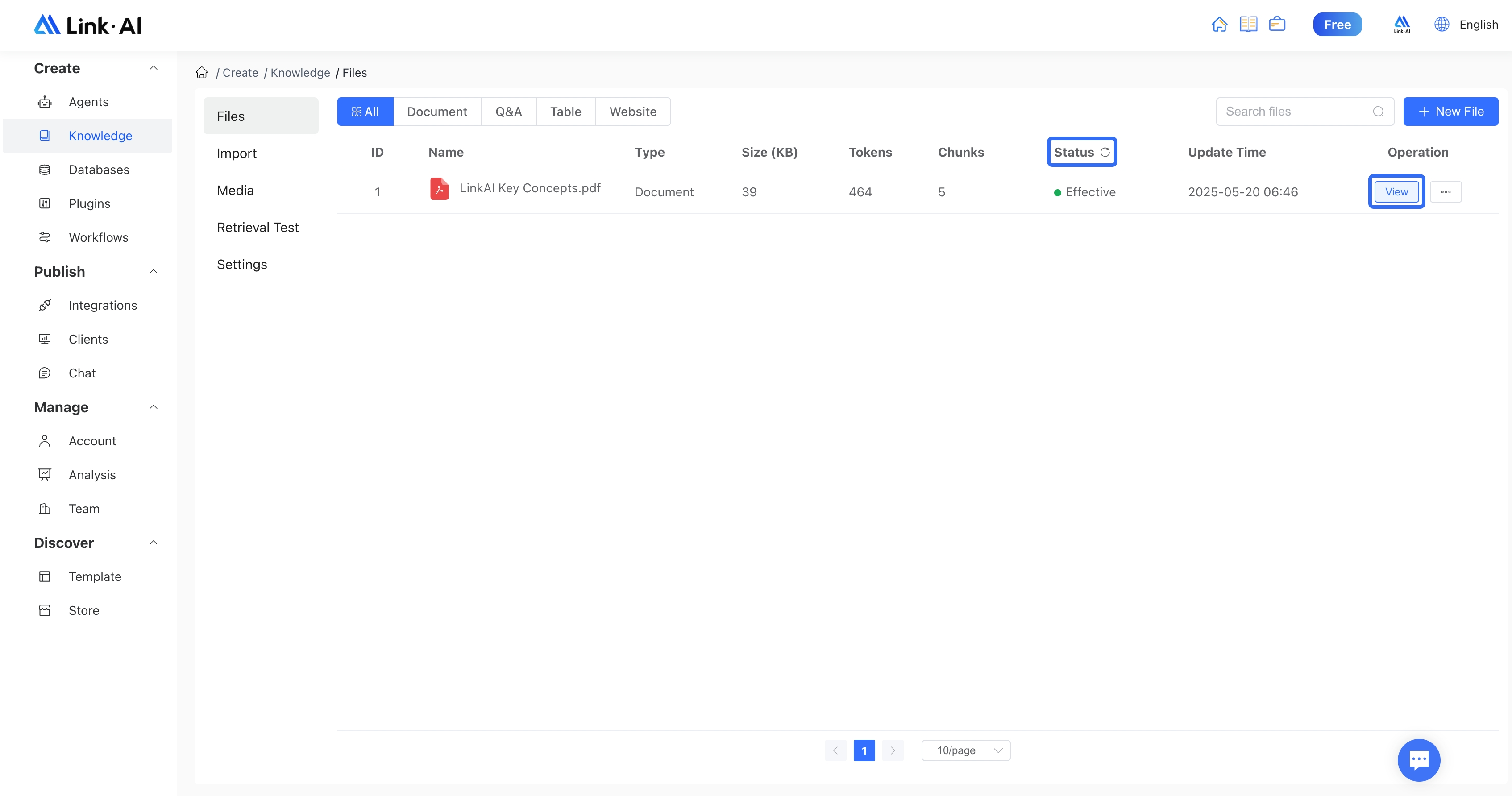Click the next page arrow
Screen dimensions: 1512x796
pos(893,750)
